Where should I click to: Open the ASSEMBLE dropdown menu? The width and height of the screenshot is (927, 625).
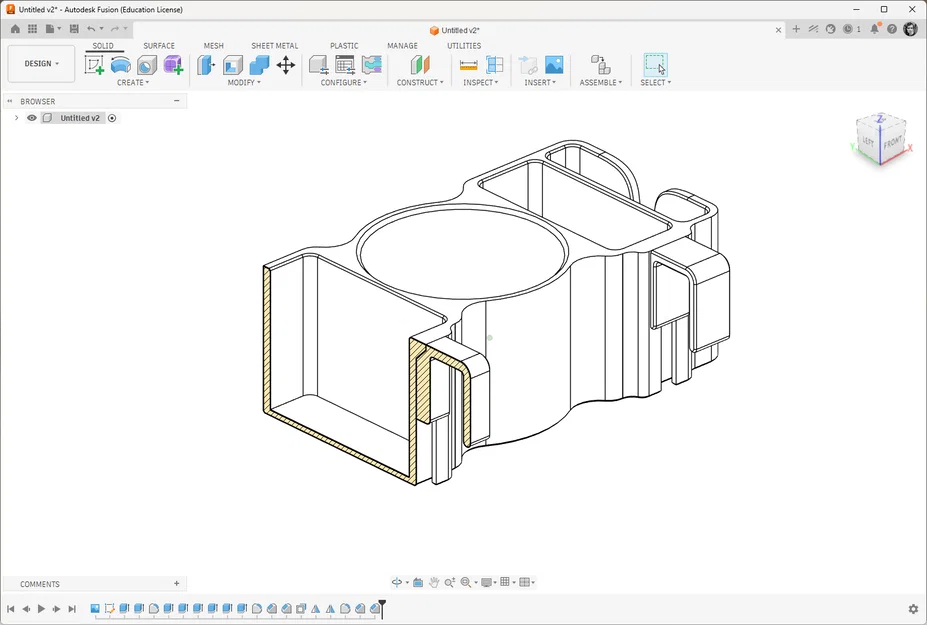601,83
